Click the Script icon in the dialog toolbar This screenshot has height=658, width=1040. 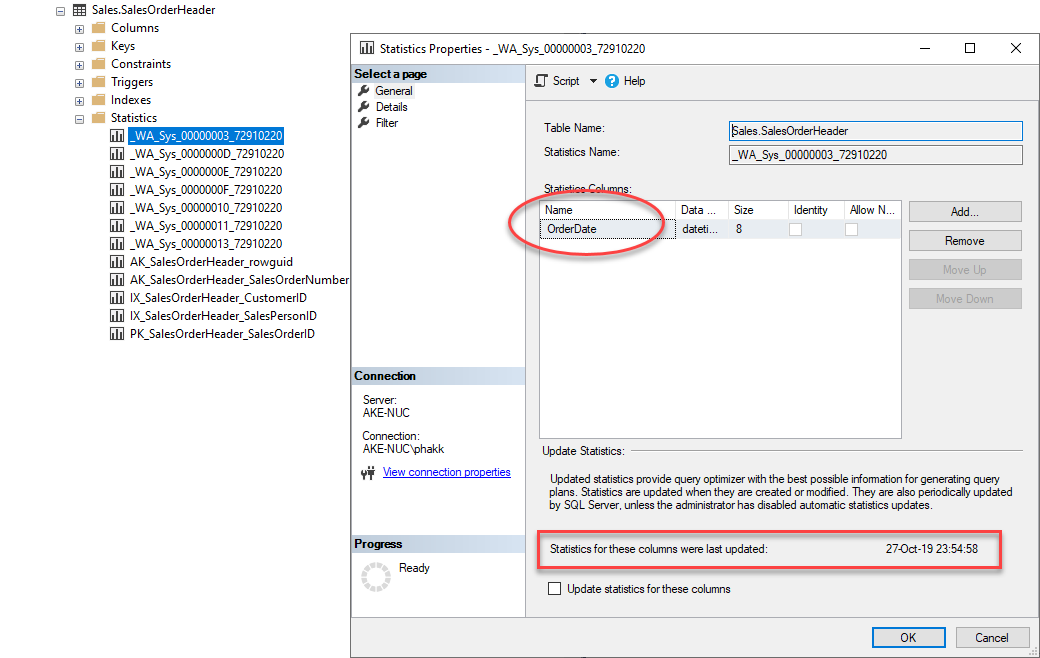(542, 81)
